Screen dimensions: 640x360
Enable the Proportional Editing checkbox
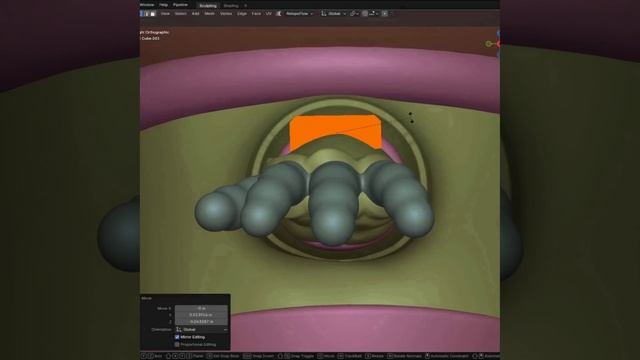pyautogui.click(x=177, y=344)
